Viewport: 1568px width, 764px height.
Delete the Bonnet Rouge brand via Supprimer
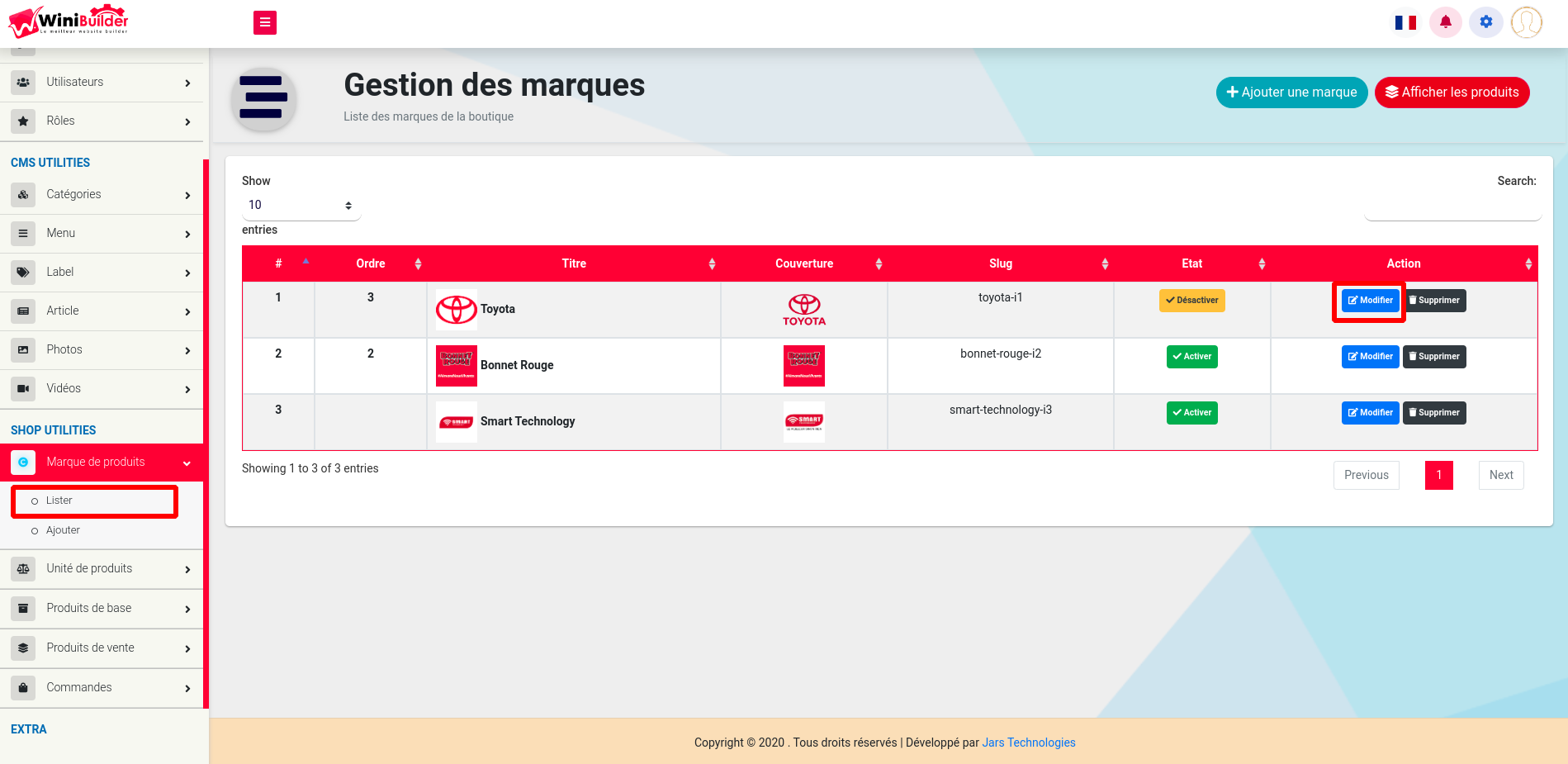[1434, 357]
